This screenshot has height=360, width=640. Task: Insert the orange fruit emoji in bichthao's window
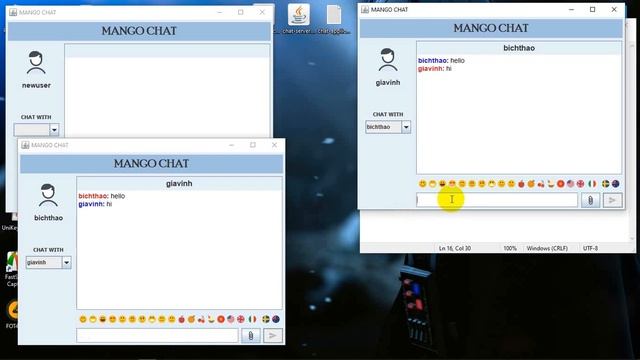(191, 319)
